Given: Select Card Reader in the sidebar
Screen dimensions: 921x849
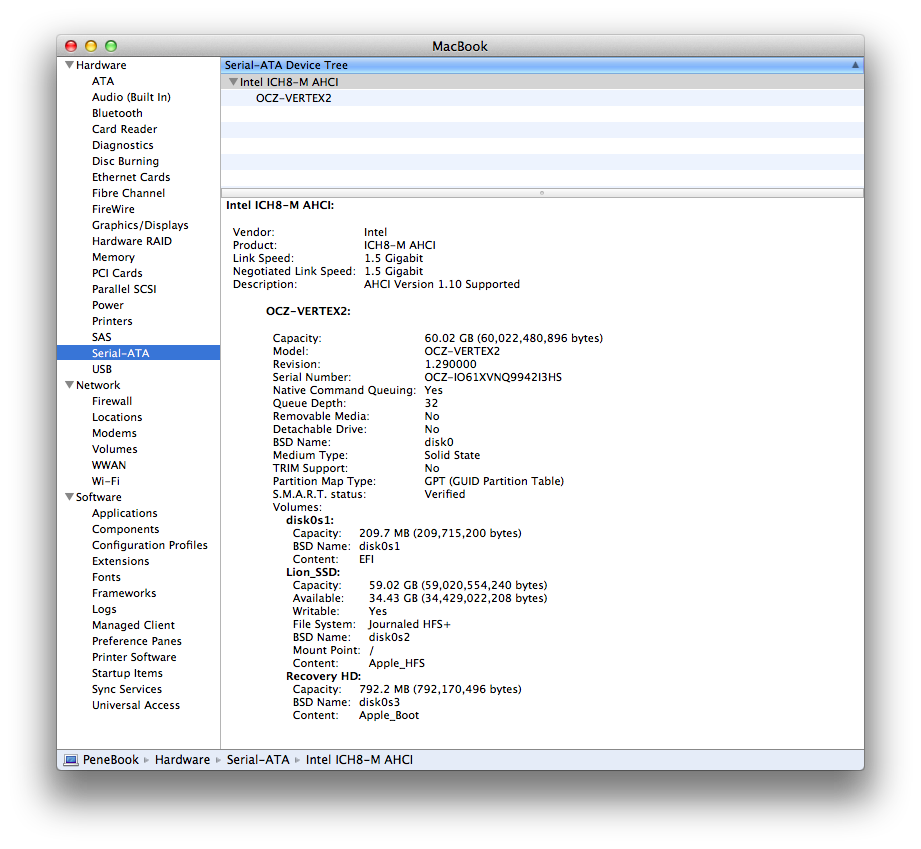Looking at the screenshot, I should 125,129.
